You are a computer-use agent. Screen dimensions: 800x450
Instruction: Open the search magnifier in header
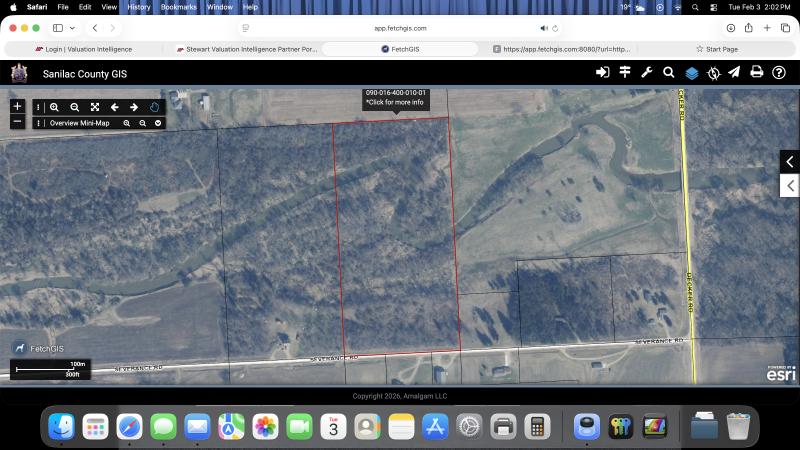coord(669,72)
